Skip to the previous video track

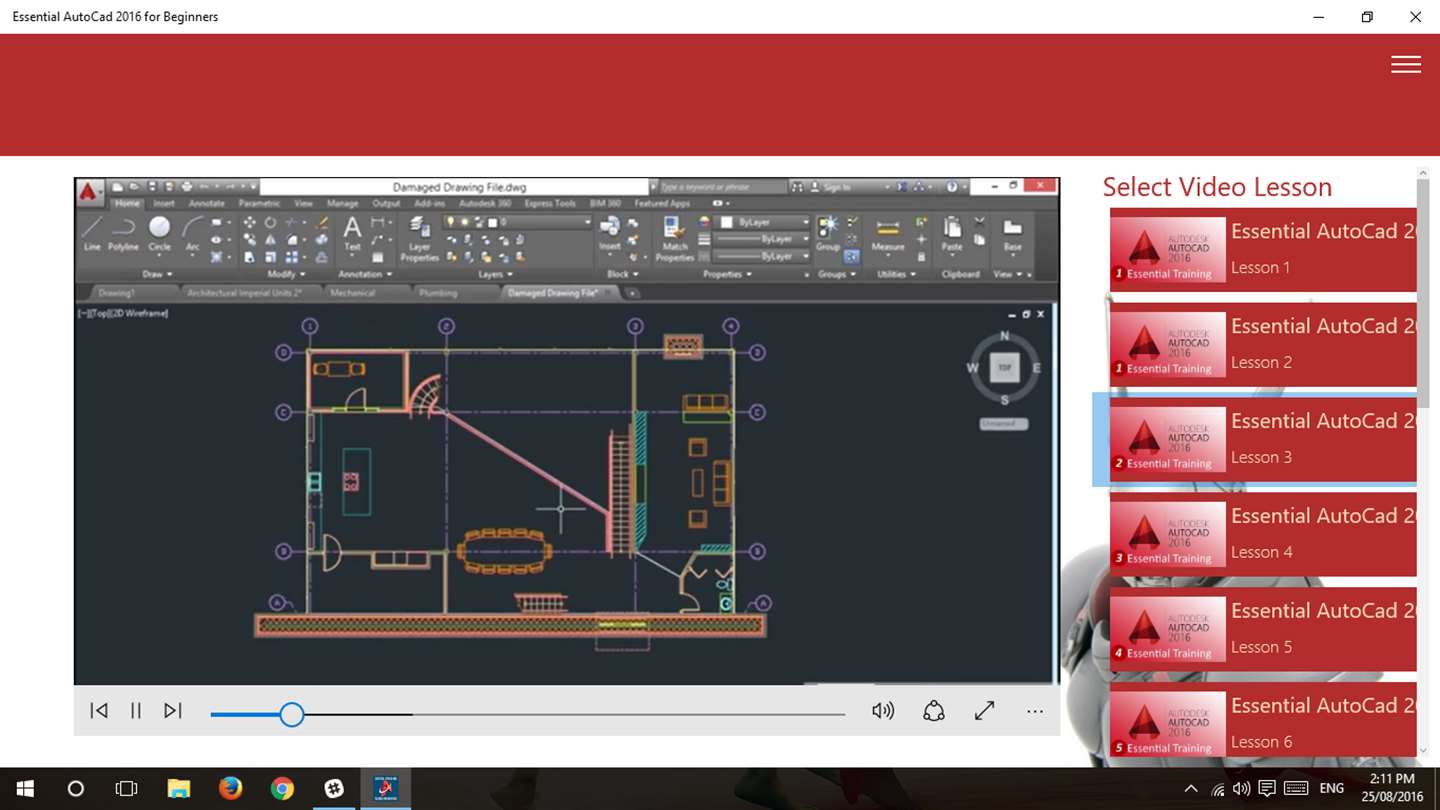point(99,711)
